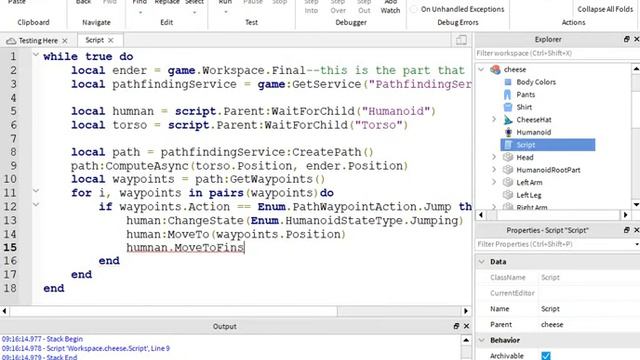Click Step Out in Debugger
Viewport: 640px width, 360px height.
(364, 7)
